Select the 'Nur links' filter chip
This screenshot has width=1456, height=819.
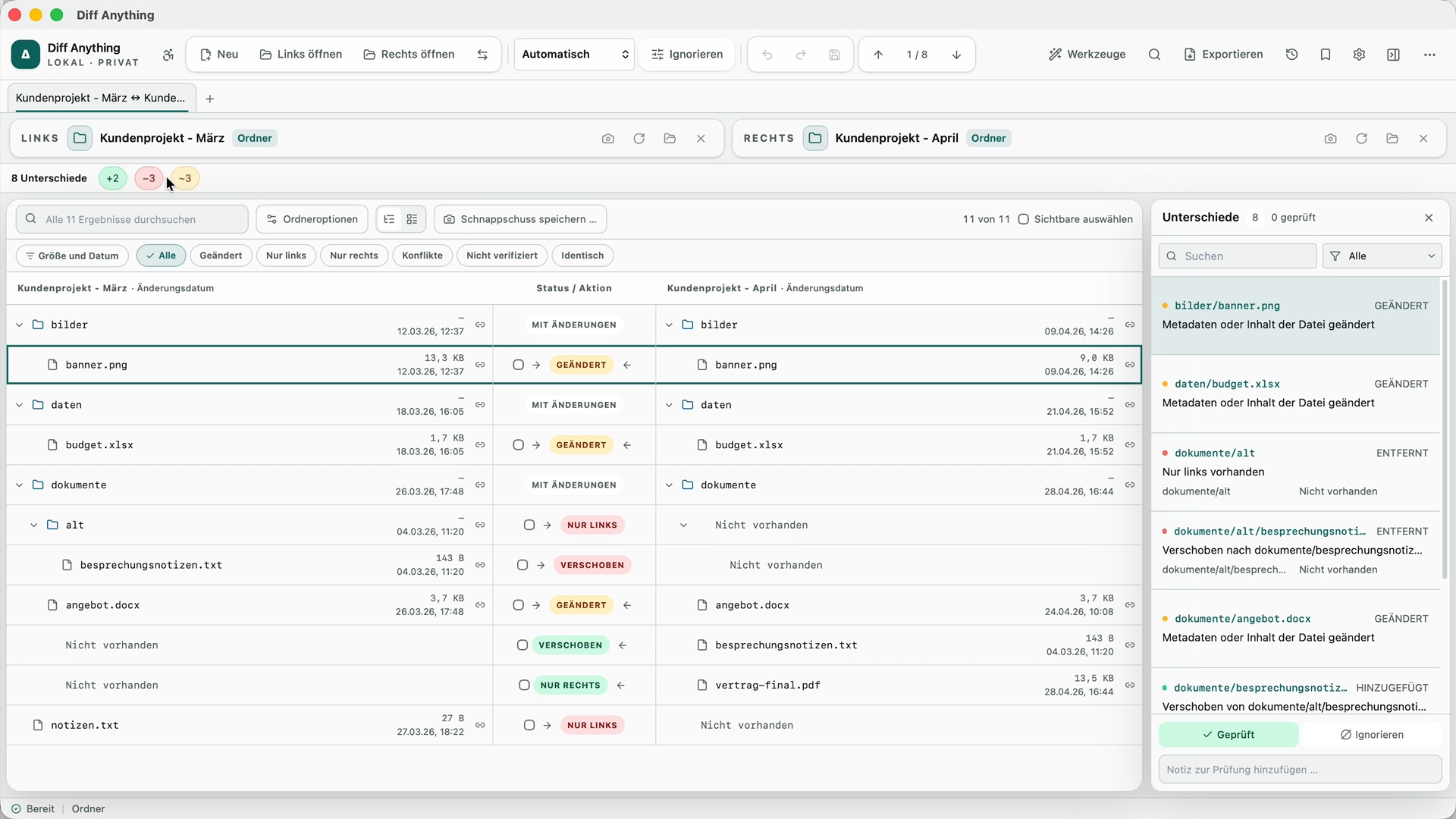[x=286, y=256]
